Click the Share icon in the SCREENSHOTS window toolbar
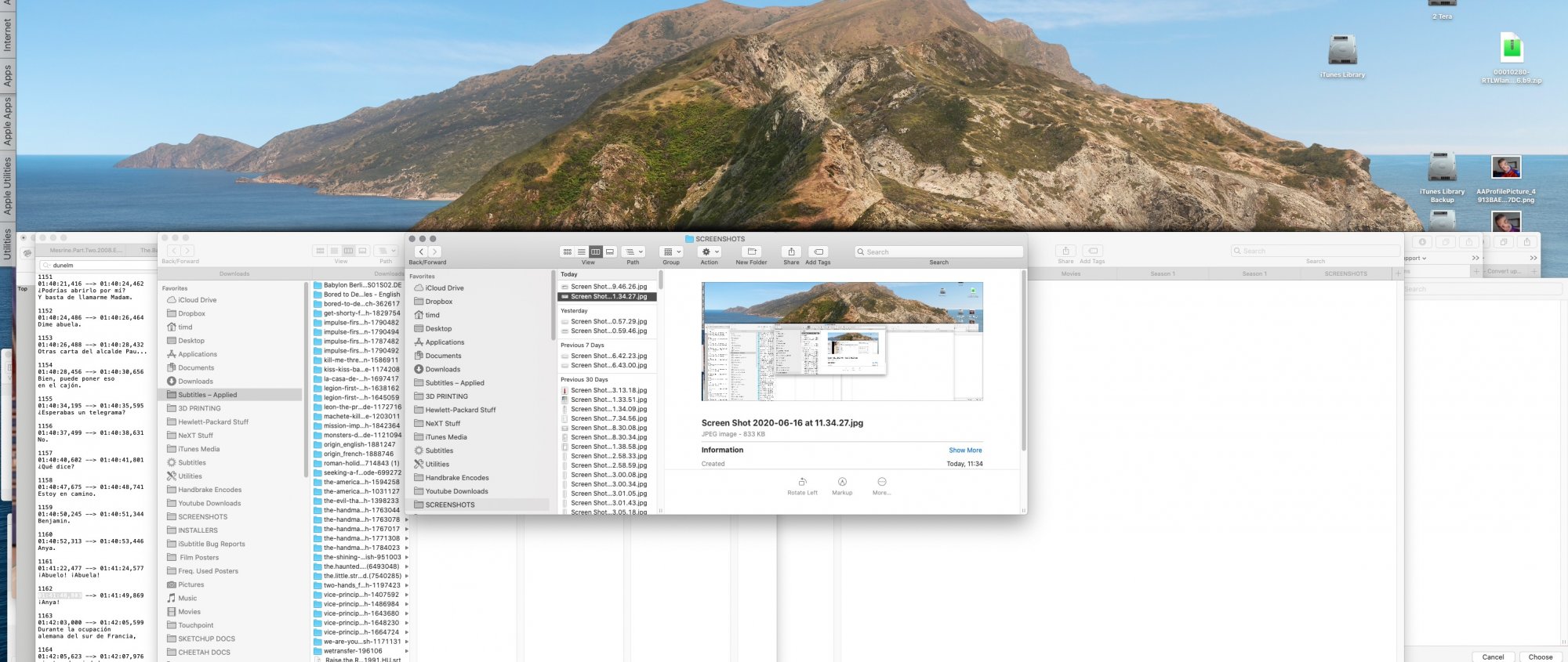 [x=791, y=251]
